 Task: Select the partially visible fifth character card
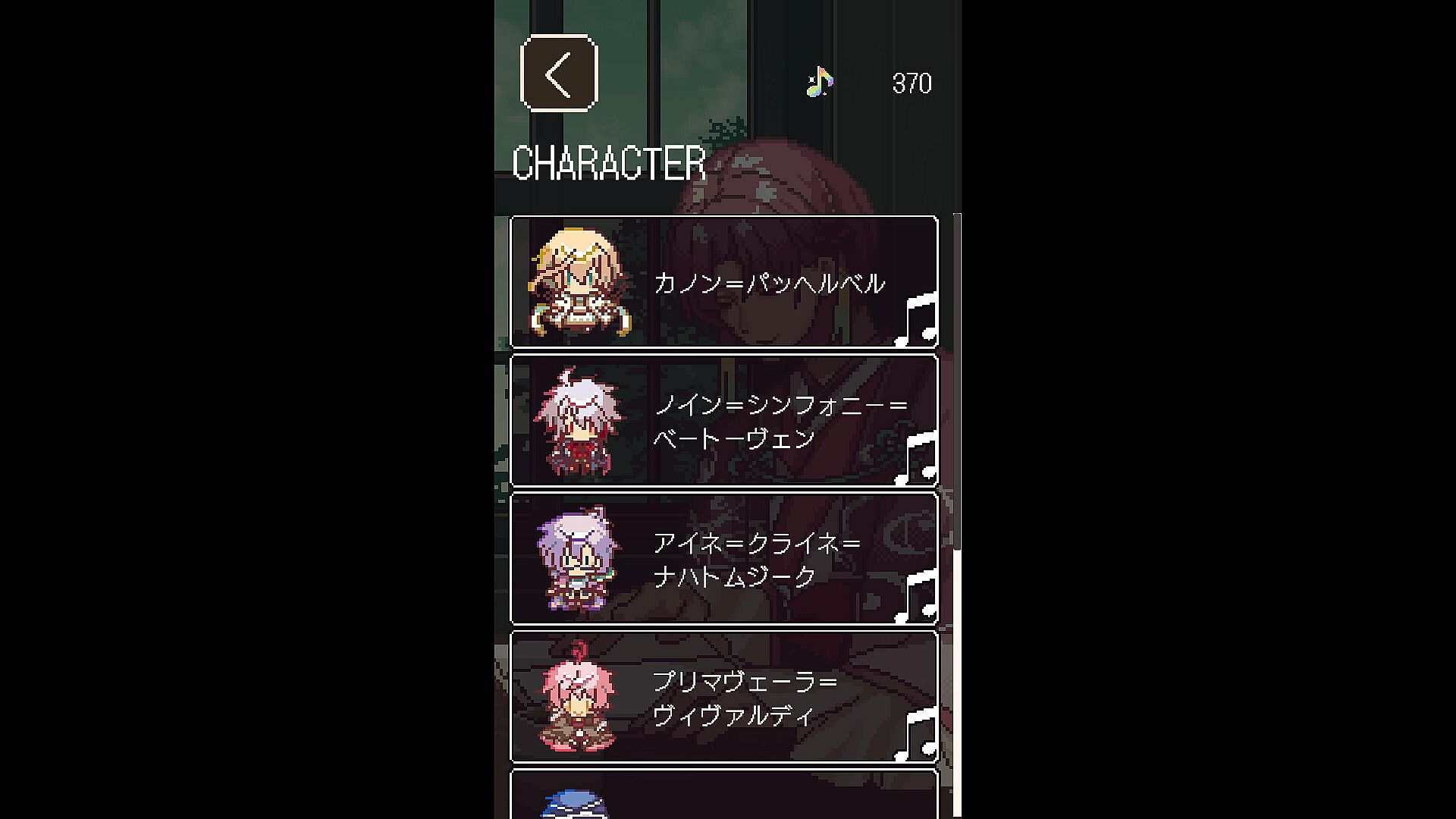tap(724, 794)
